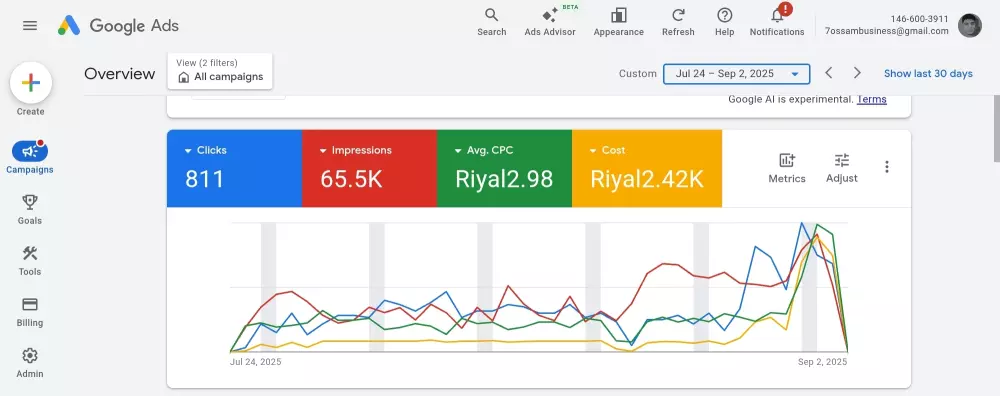This screenshot has height=396, width=1000.
Task: View Notifications bell
Action: 777,22
